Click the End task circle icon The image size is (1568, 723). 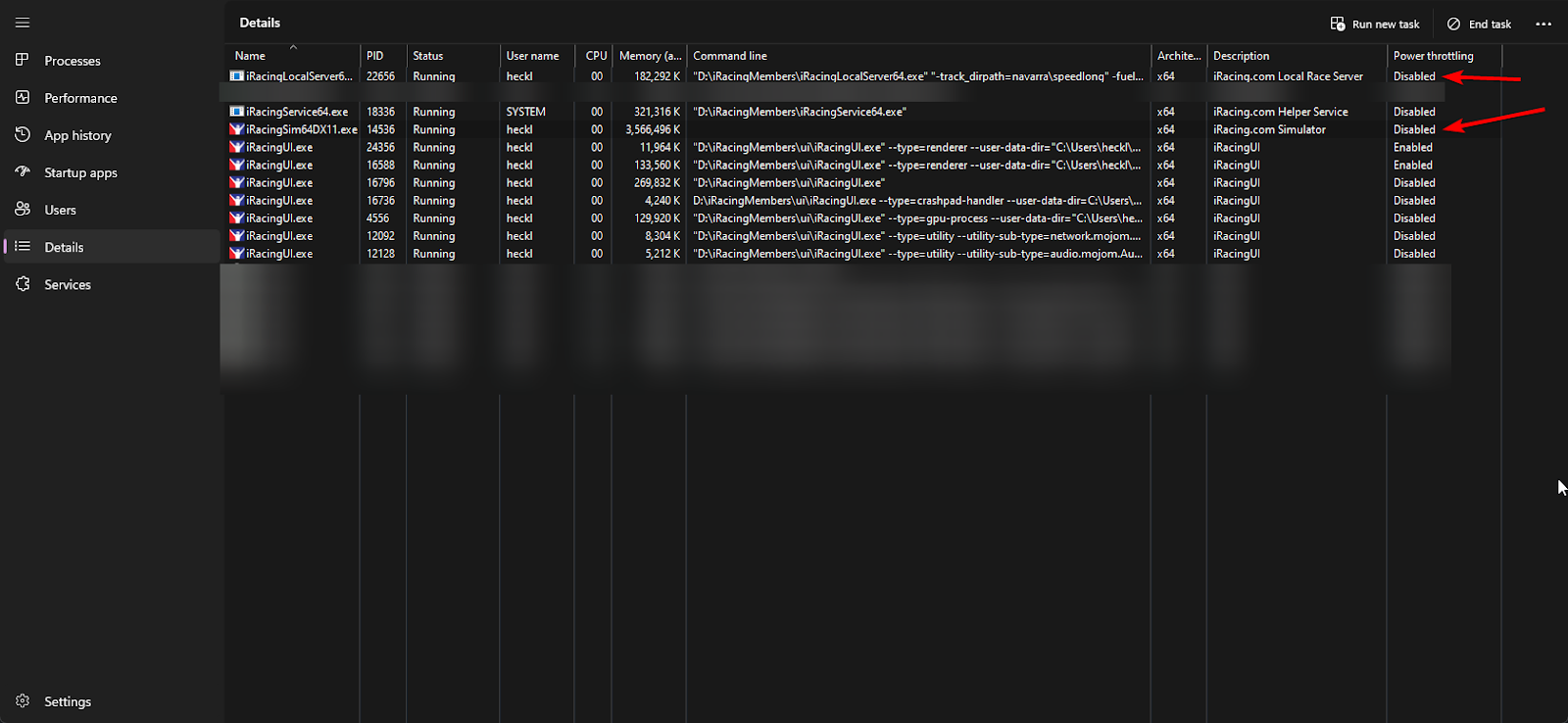pos(1453,24)
